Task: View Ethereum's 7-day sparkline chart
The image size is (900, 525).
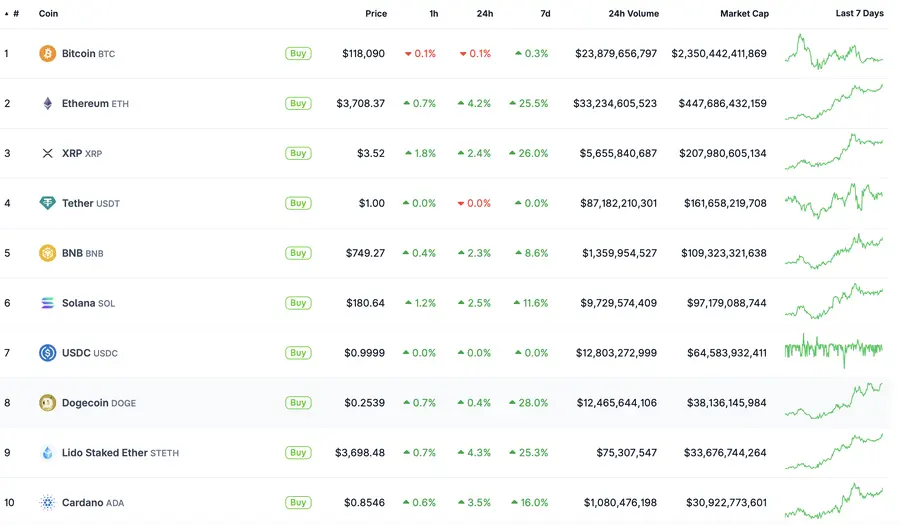Action: click(834, 102)
